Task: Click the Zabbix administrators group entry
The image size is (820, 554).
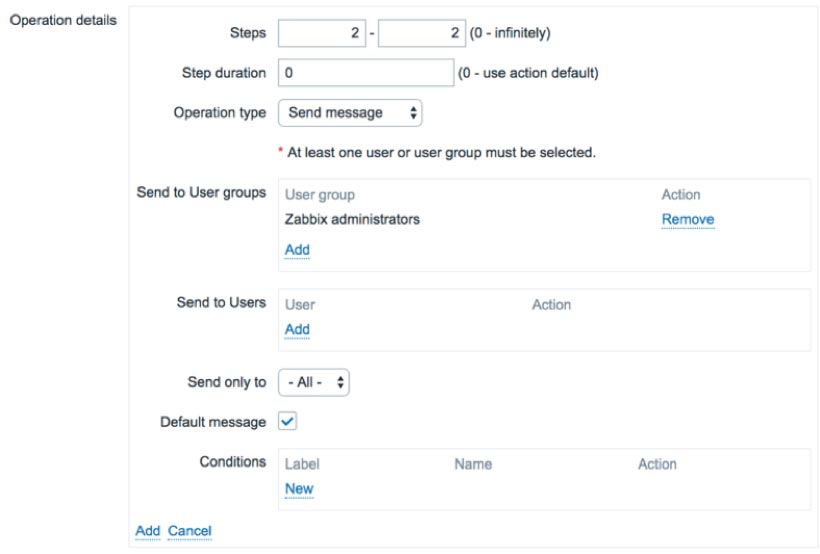Action: [352, 219]
